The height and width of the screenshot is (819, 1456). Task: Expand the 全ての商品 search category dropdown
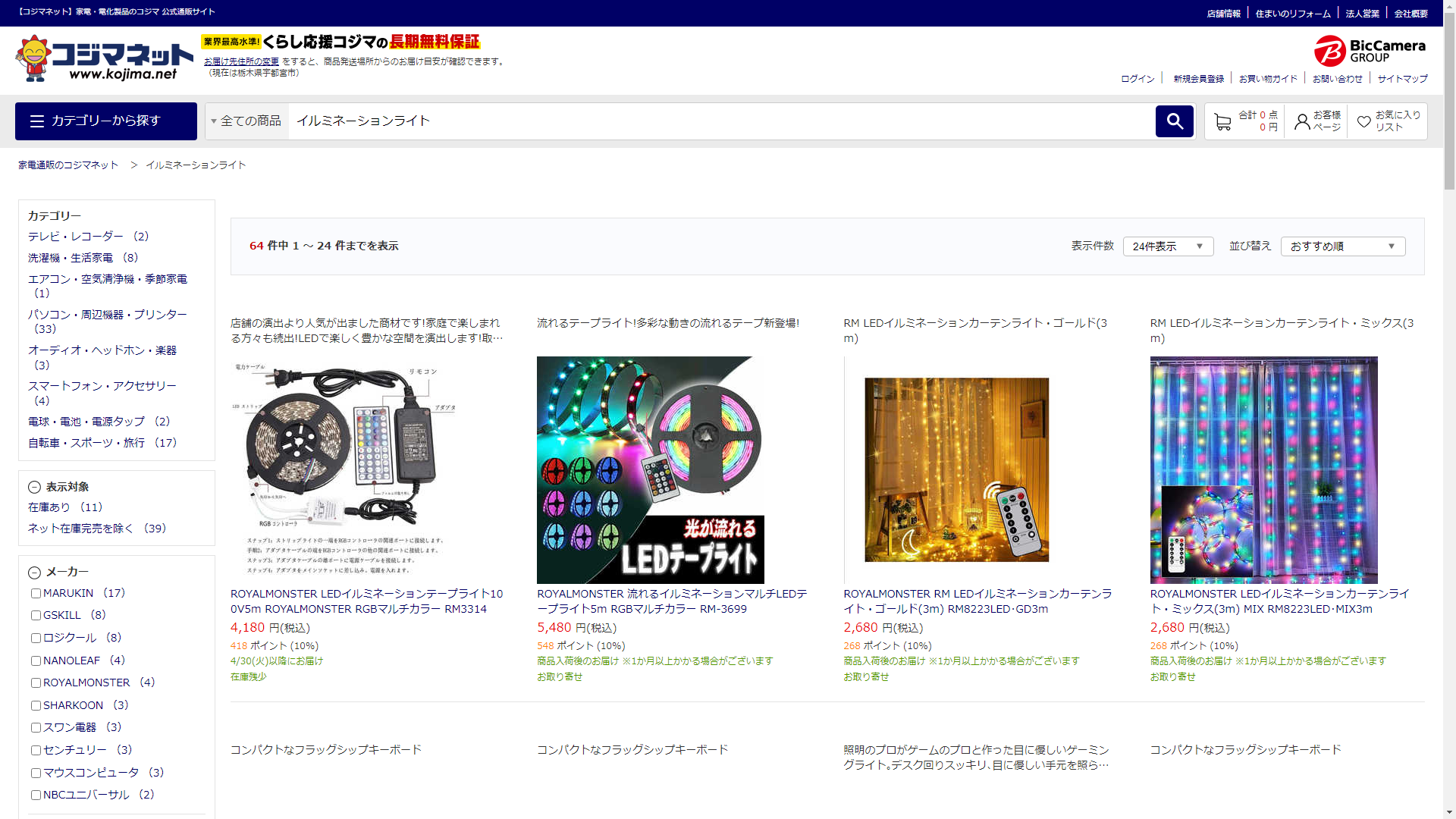click(x=246, y=121)
